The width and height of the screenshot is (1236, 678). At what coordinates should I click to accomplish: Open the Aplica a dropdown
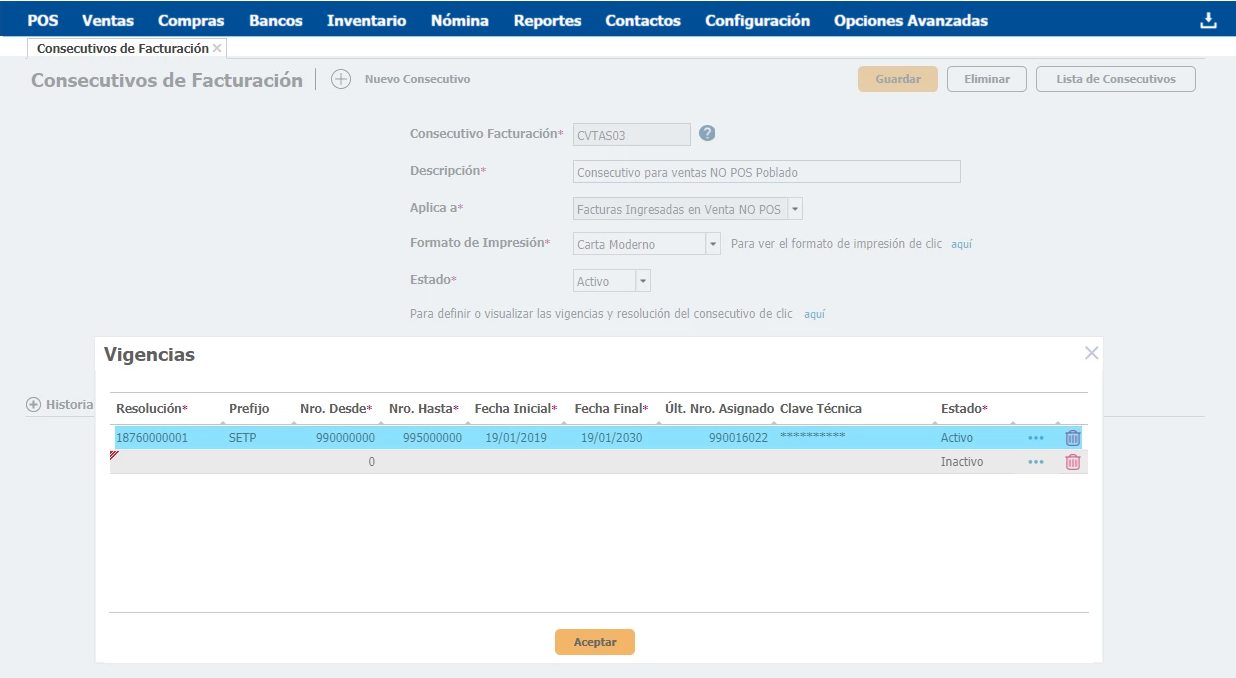[x=795, y=209]
